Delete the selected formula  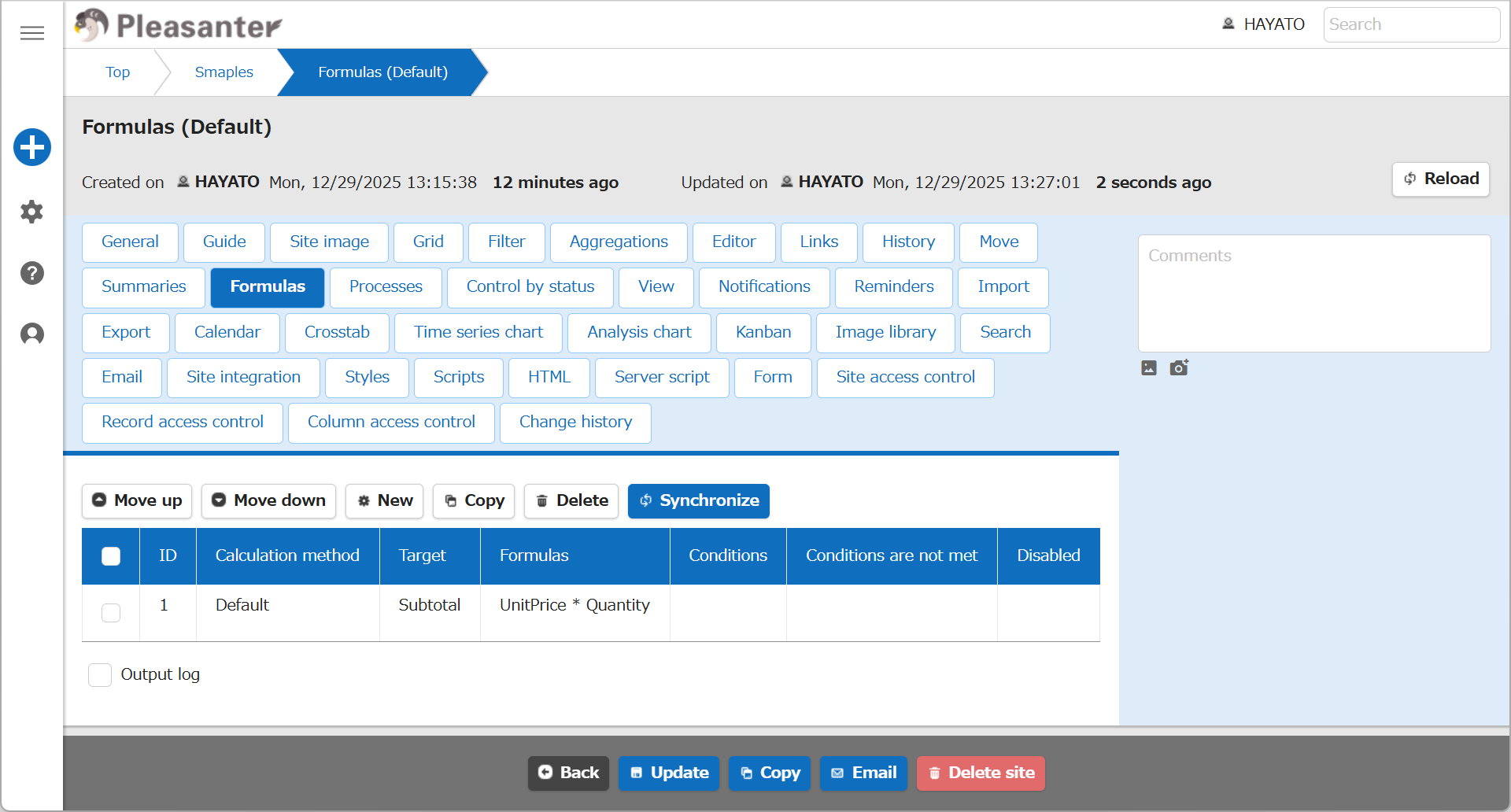(x=571, y=500)
